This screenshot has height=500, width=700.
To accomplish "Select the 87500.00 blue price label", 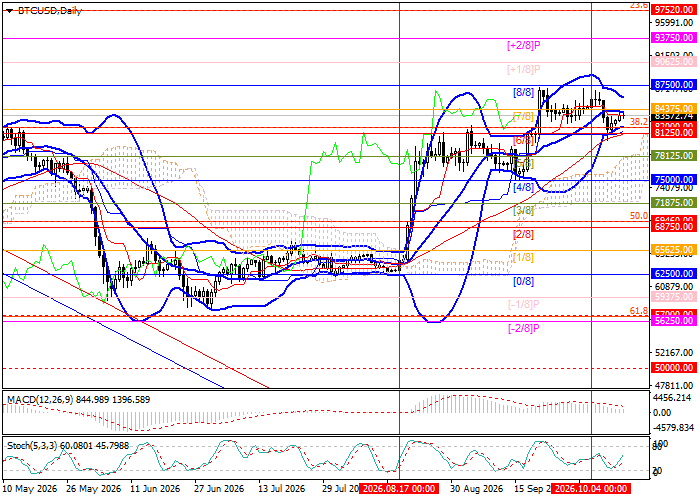I will pyautogui.click(x=674, y=85).
